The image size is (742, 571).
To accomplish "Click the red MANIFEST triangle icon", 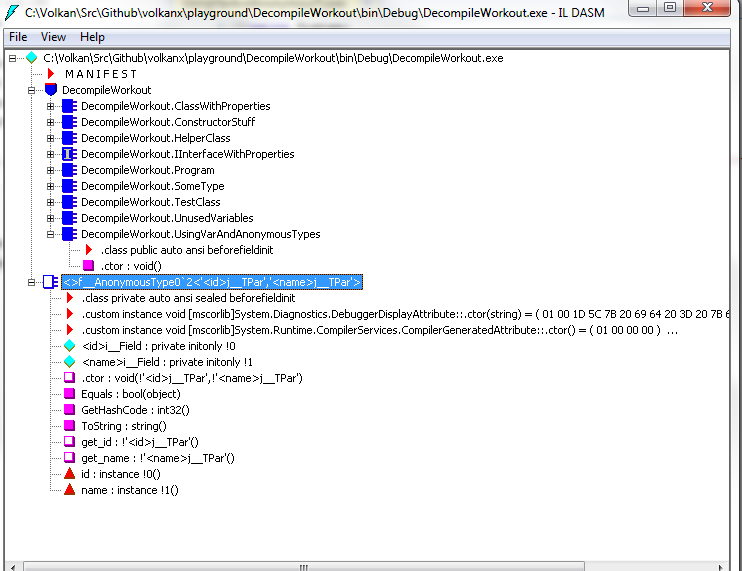I will (x=51, y=74).
